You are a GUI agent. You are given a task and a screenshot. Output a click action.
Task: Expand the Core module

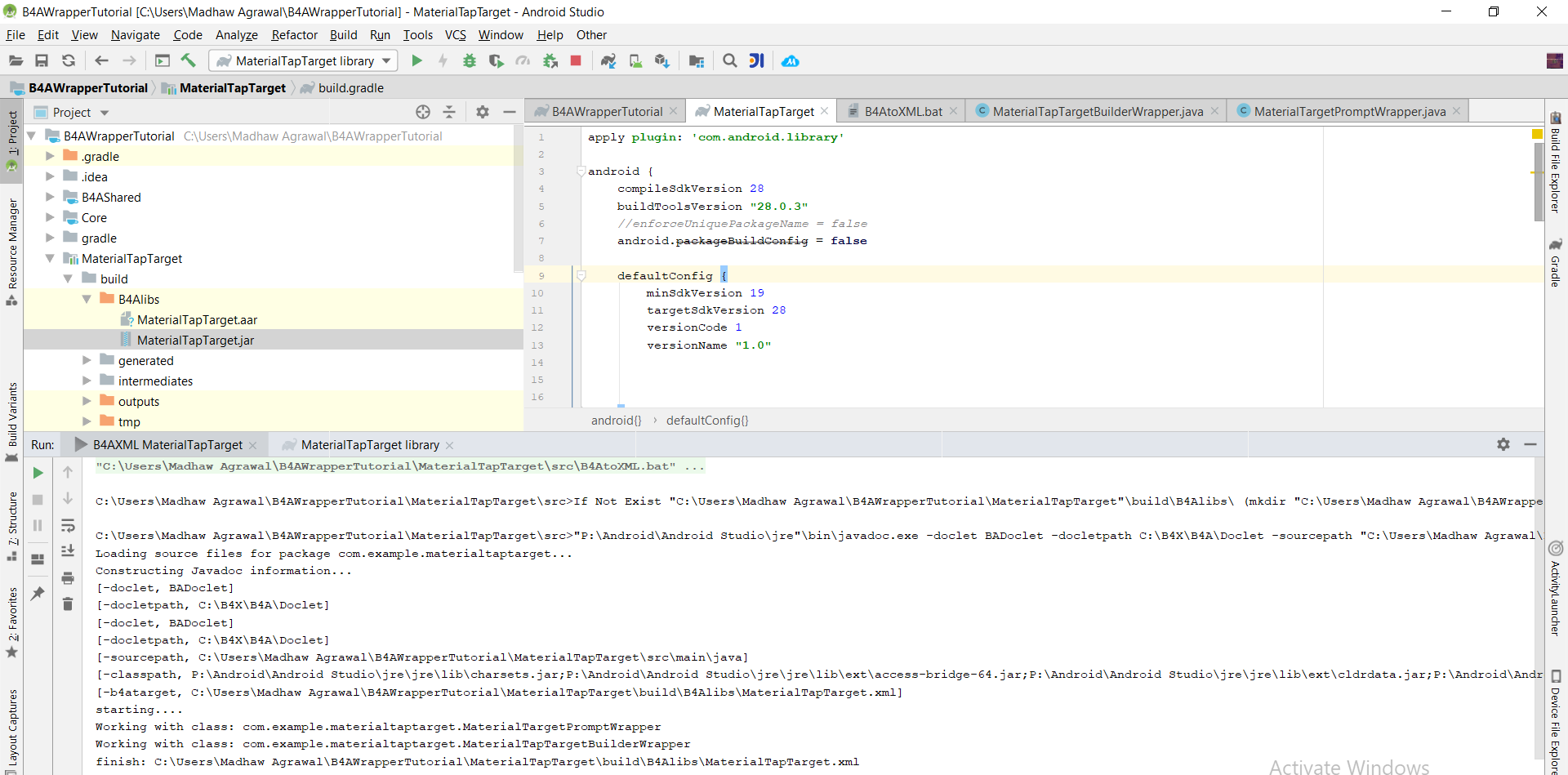(50, 217)
